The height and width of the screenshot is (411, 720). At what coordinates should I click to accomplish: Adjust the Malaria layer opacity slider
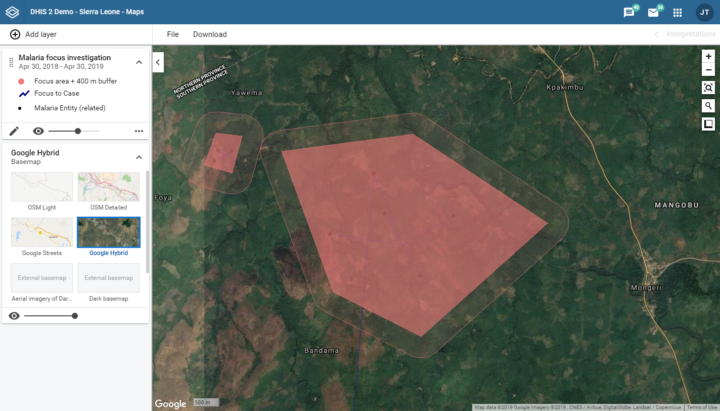[74, 131]
